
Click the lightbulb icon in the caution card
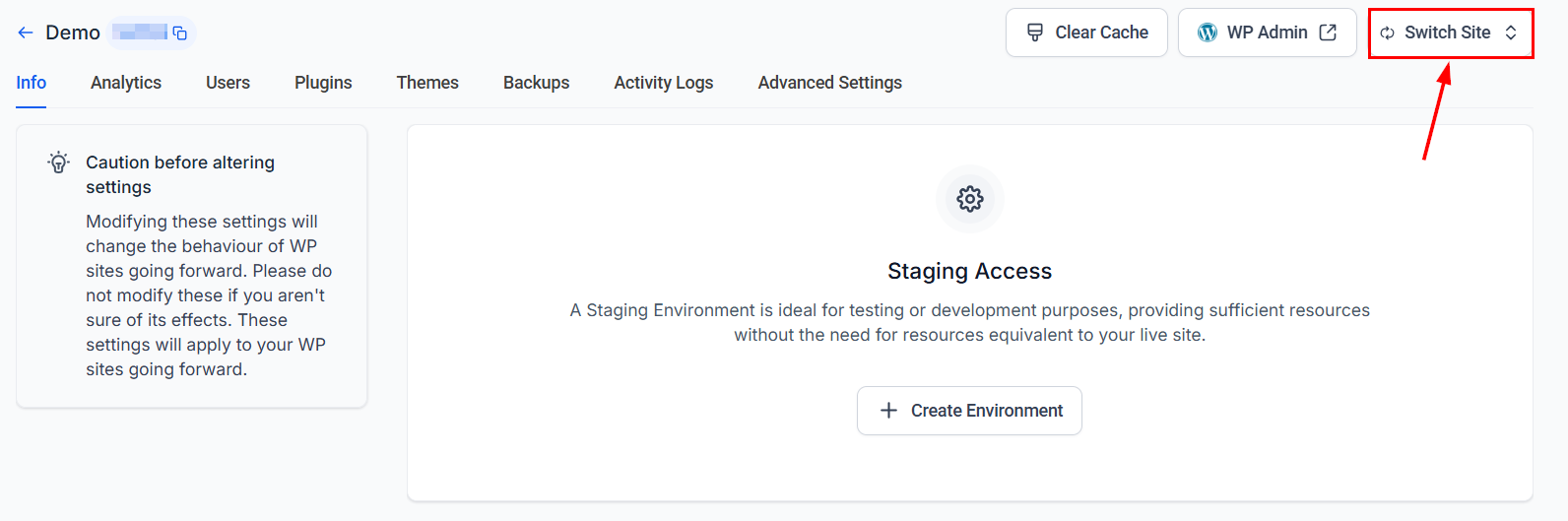(x=59, y=163)
